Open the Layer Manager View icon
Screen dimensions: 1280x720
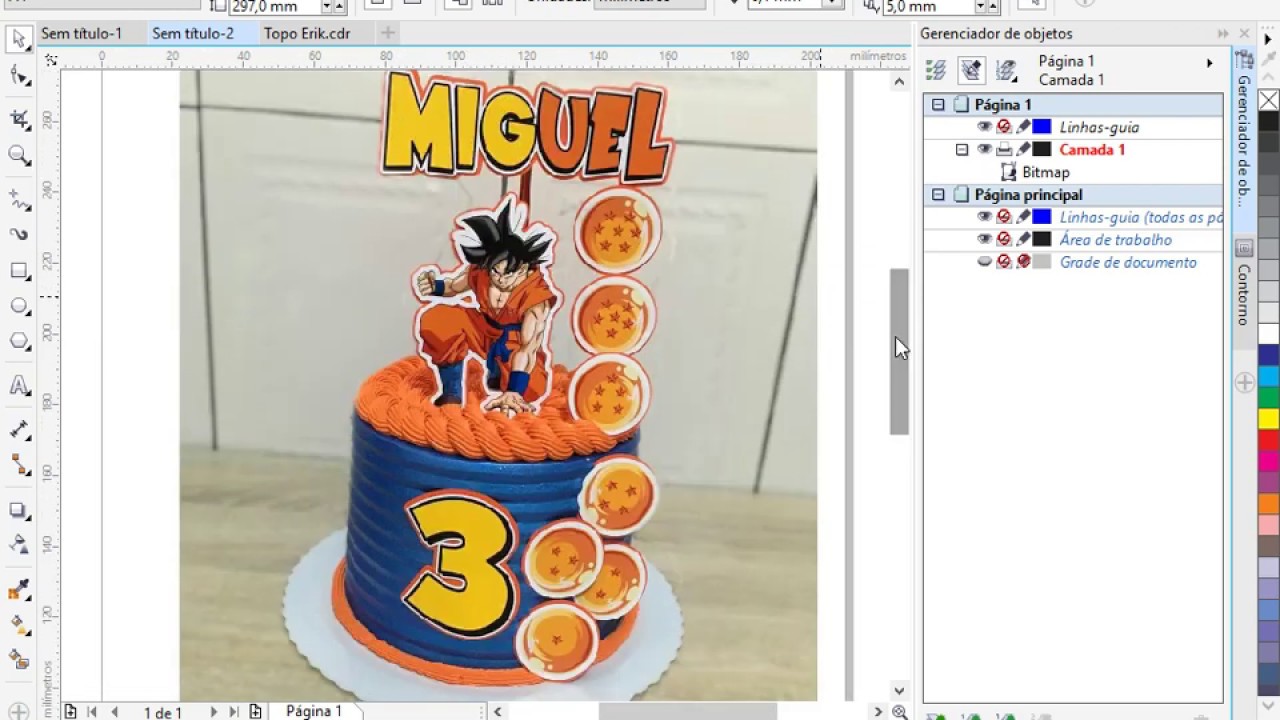pos(1007,70)
